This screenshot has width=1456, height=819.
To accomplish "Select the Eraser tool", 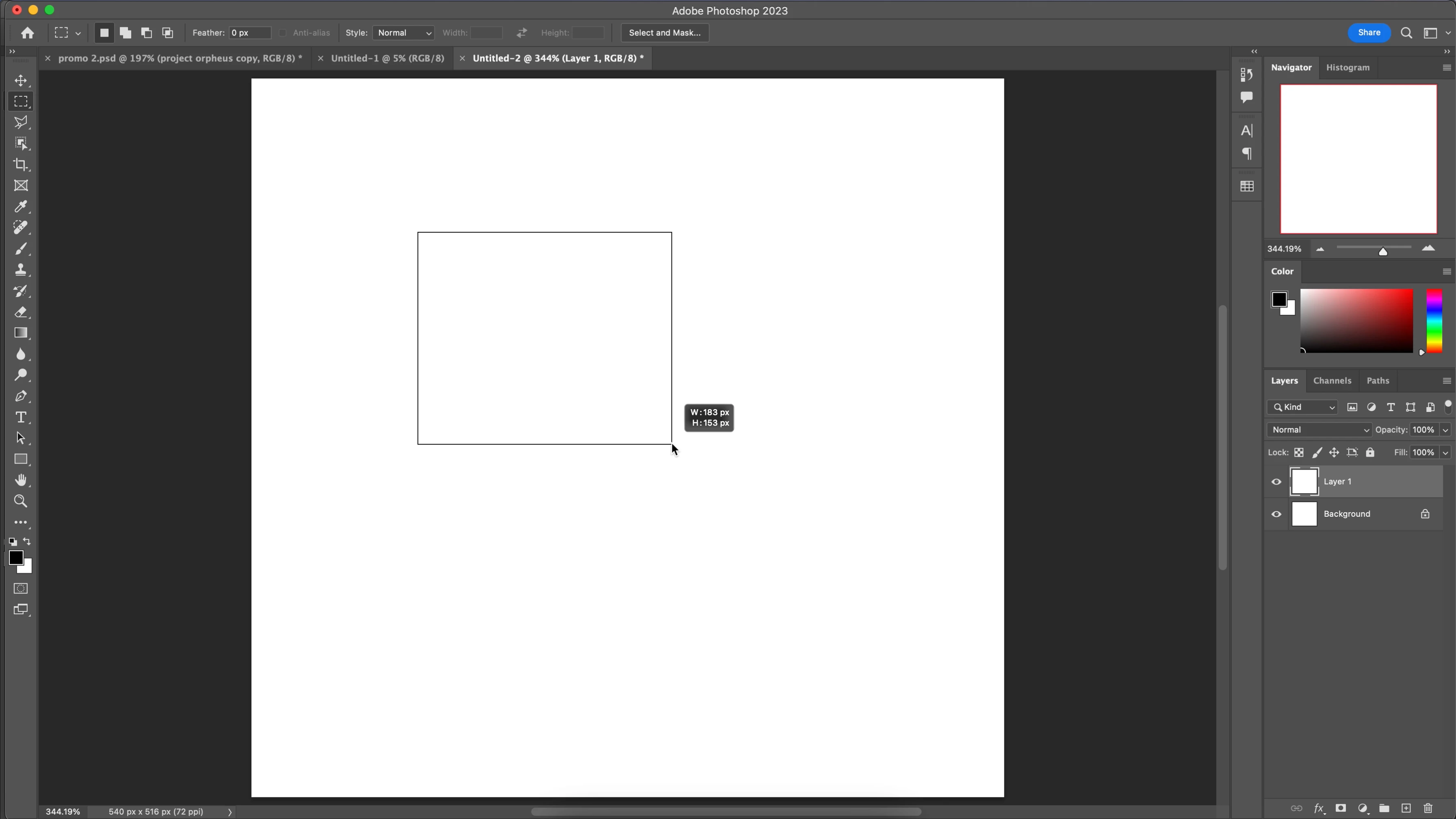I will click(x=21, y=312).
